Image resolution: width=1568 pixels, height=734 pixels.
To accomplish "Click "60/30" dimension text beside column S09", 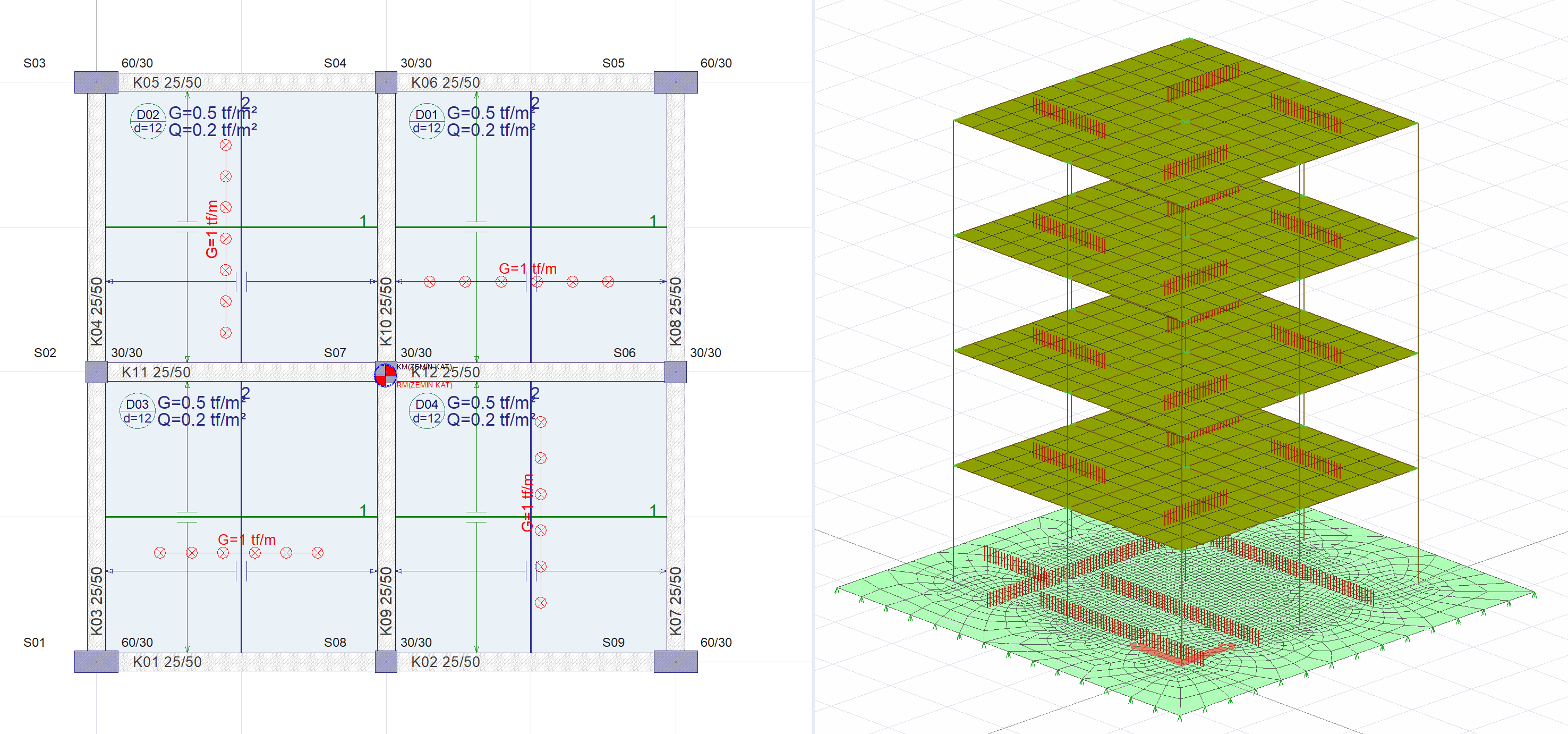I will pos(716,643).
